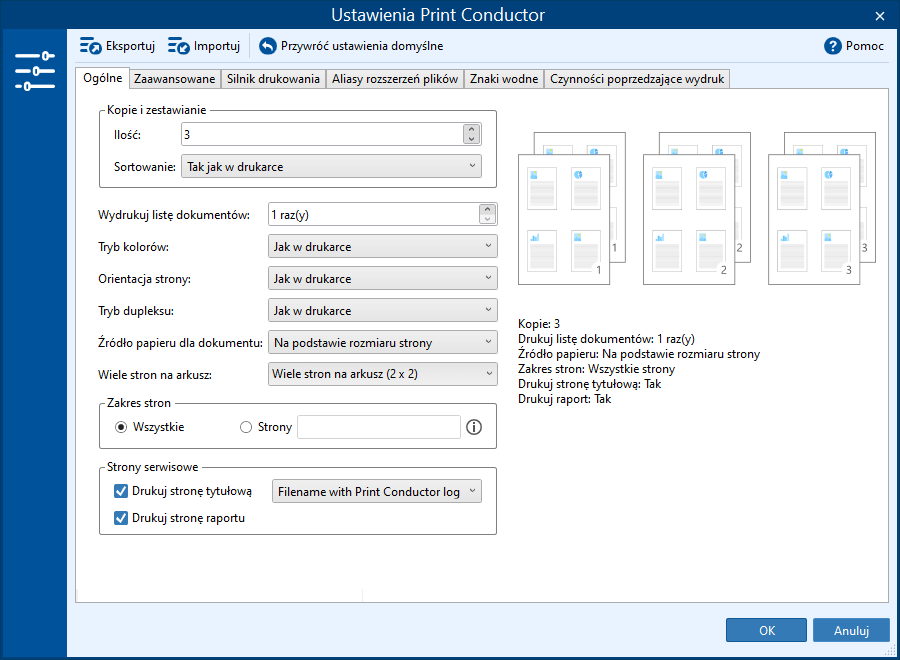Click 'Drukuj raport: Tak' summary text

click(x=564, y=399)
